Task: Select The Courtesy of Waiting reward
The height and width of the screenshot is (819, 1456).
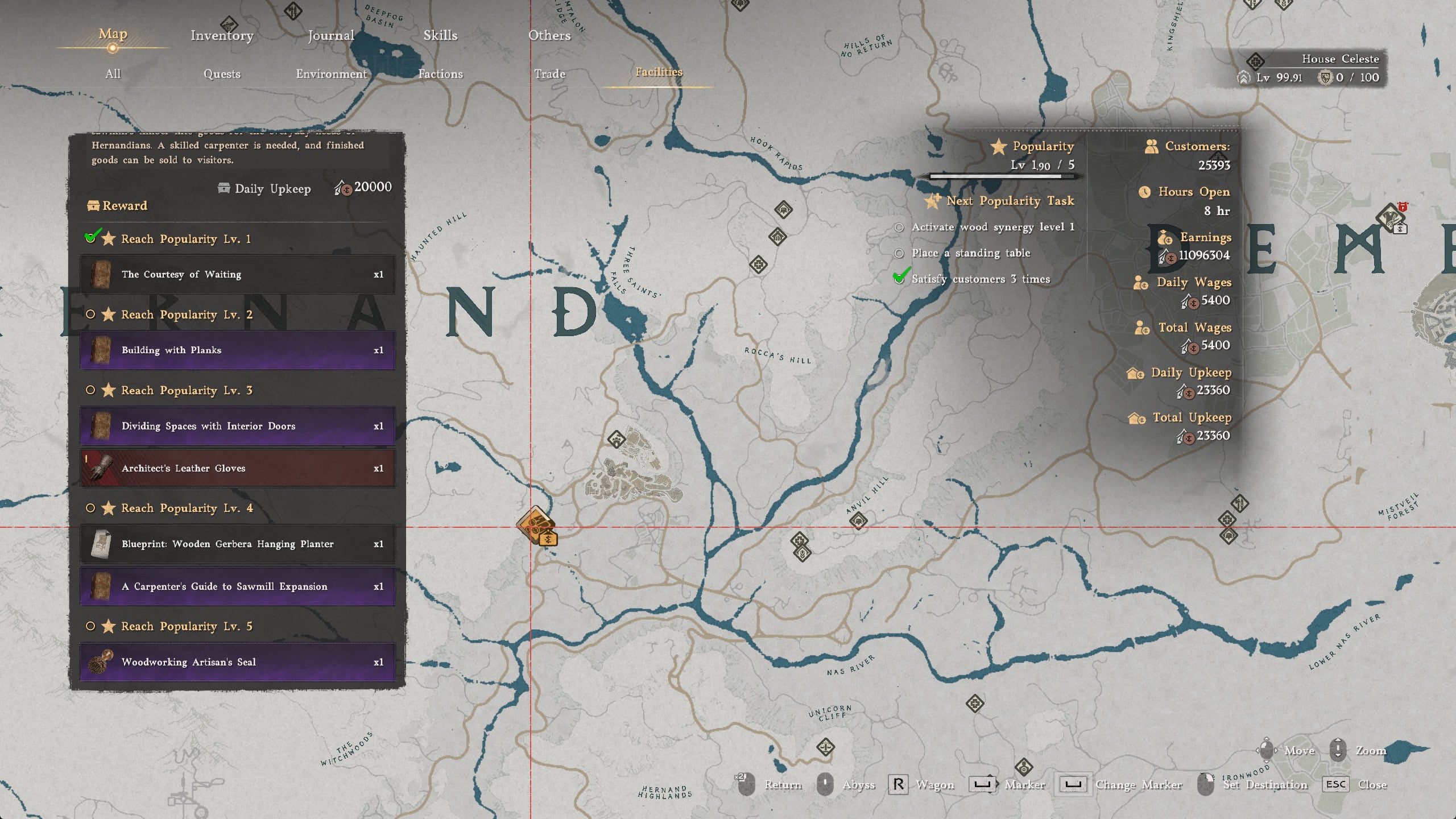Action: tap(238, 274)
